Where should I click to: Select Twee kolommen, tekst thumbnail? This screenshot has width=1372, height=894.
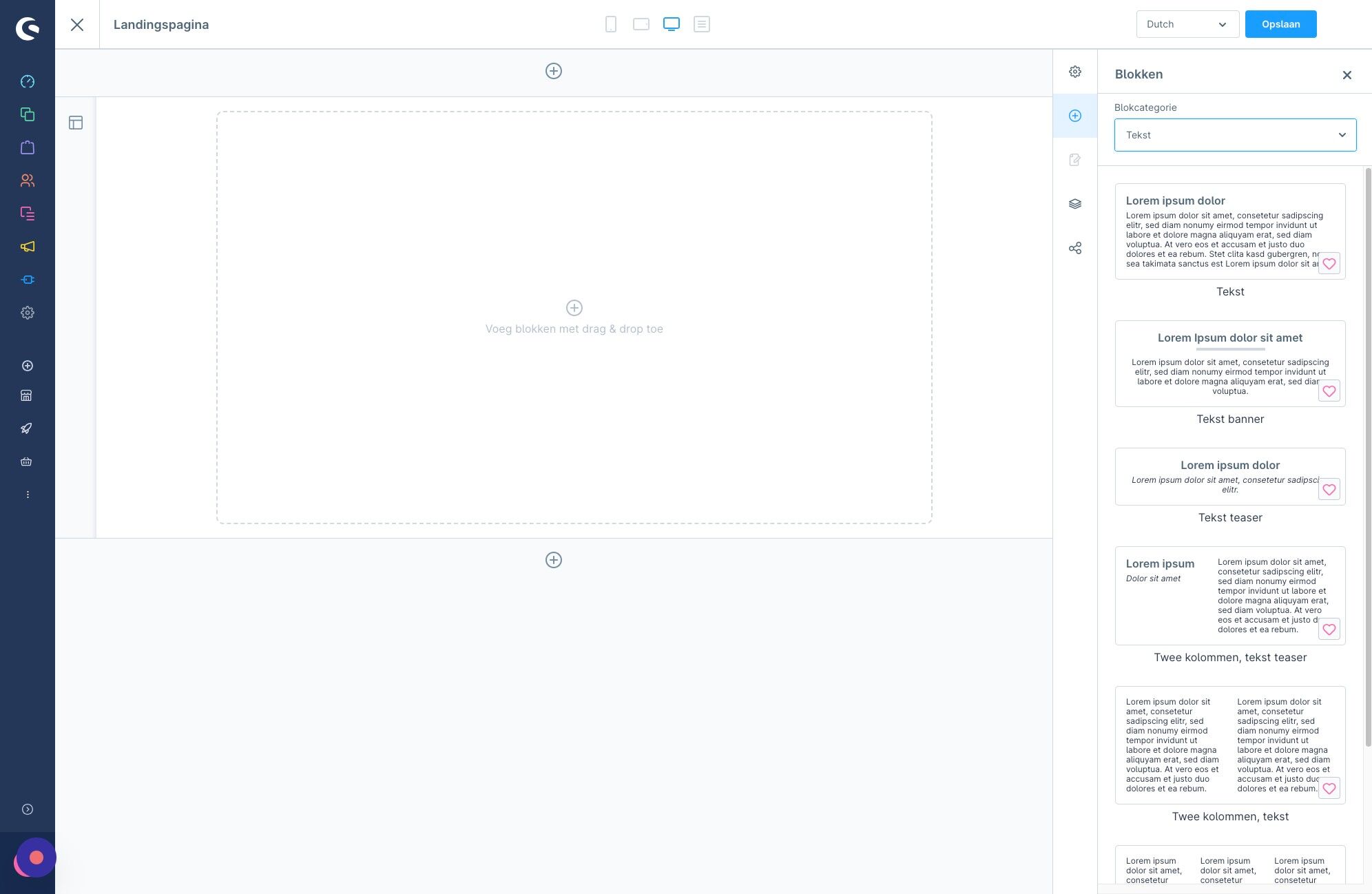(1230, 745)
